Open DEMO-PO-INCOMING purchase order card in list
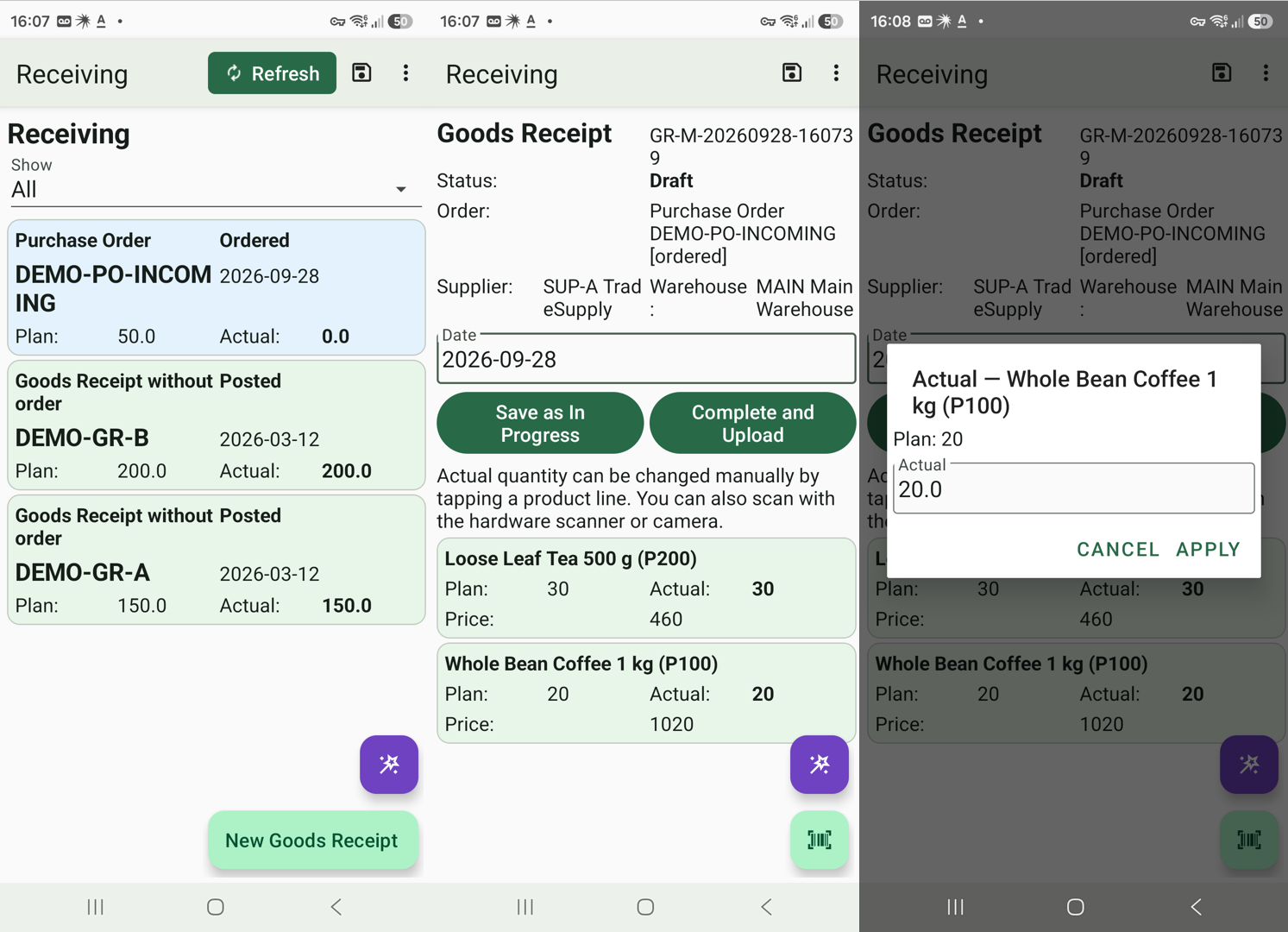The width and height of the screenshot is (1288, 932). click(216, 287)
